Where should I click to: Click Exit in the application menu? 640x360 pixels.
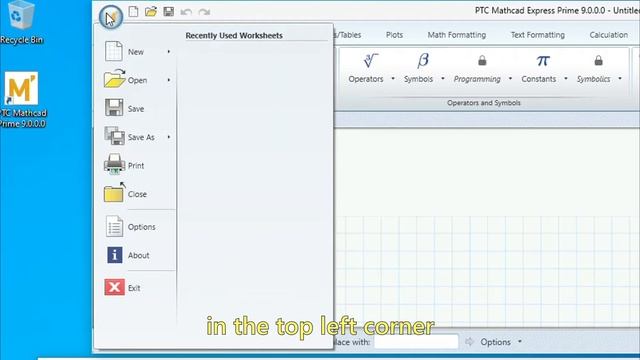click(x=137, y=288)
